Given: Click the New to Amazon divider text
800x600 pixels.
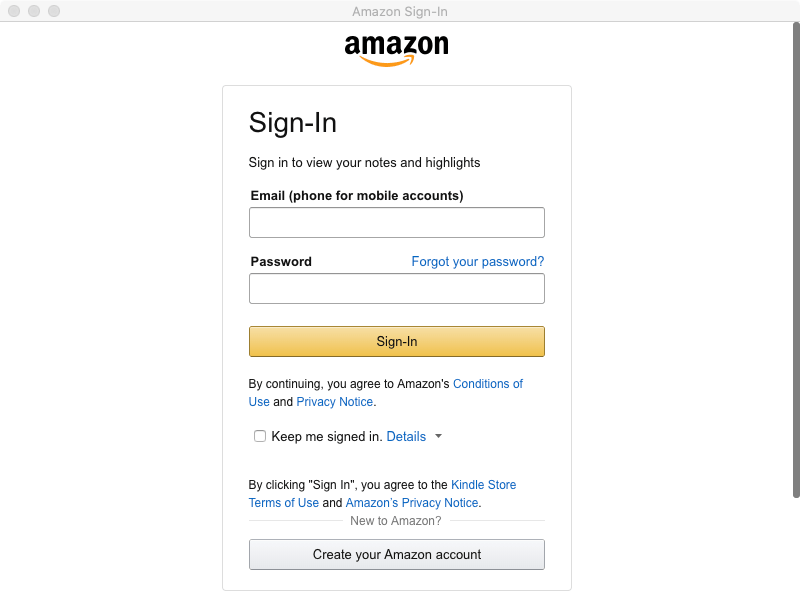Looking at the screenshot, I should [x=396, y=520].
